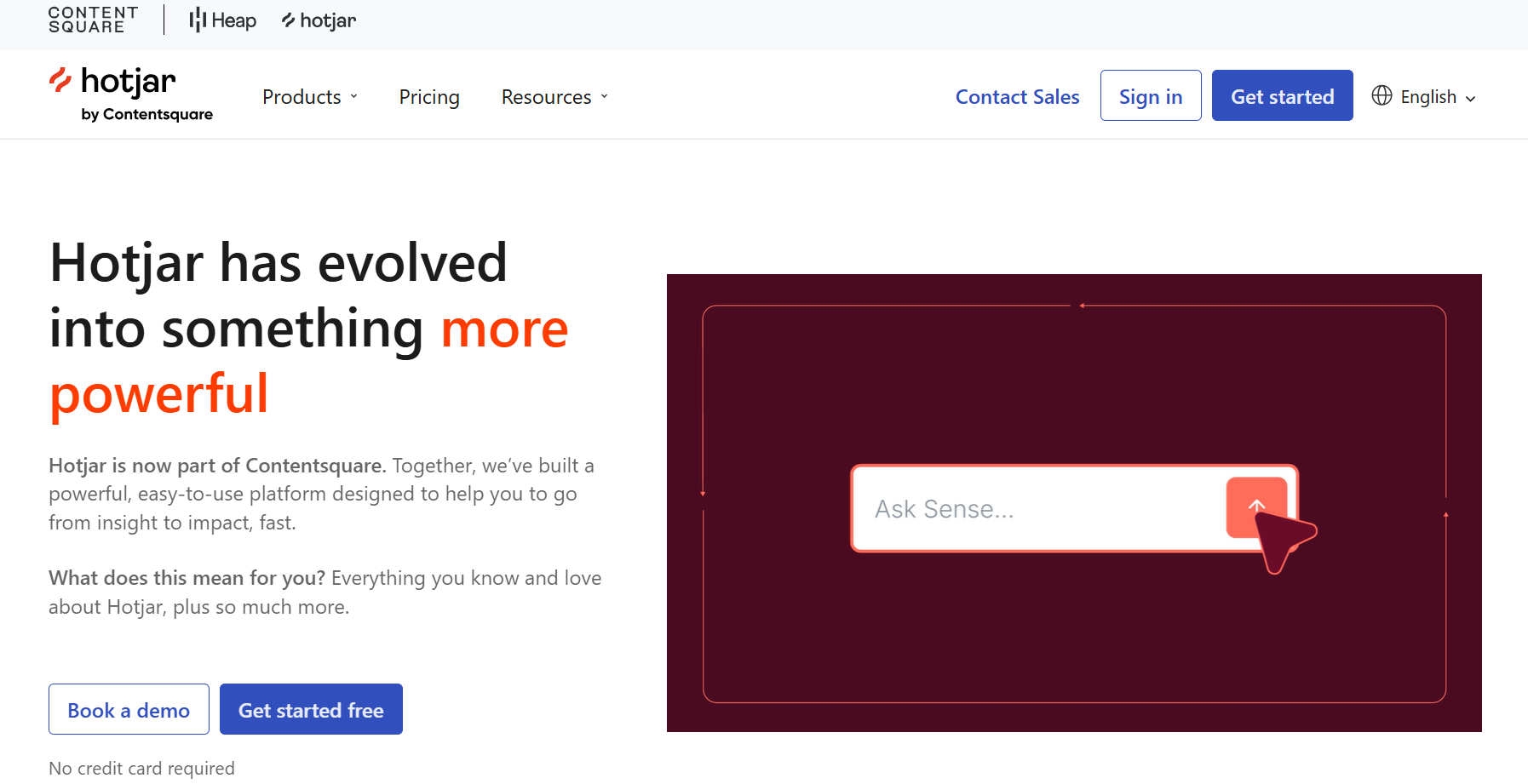
Task: Expand the Products dropdown menu
Action: 310,97
